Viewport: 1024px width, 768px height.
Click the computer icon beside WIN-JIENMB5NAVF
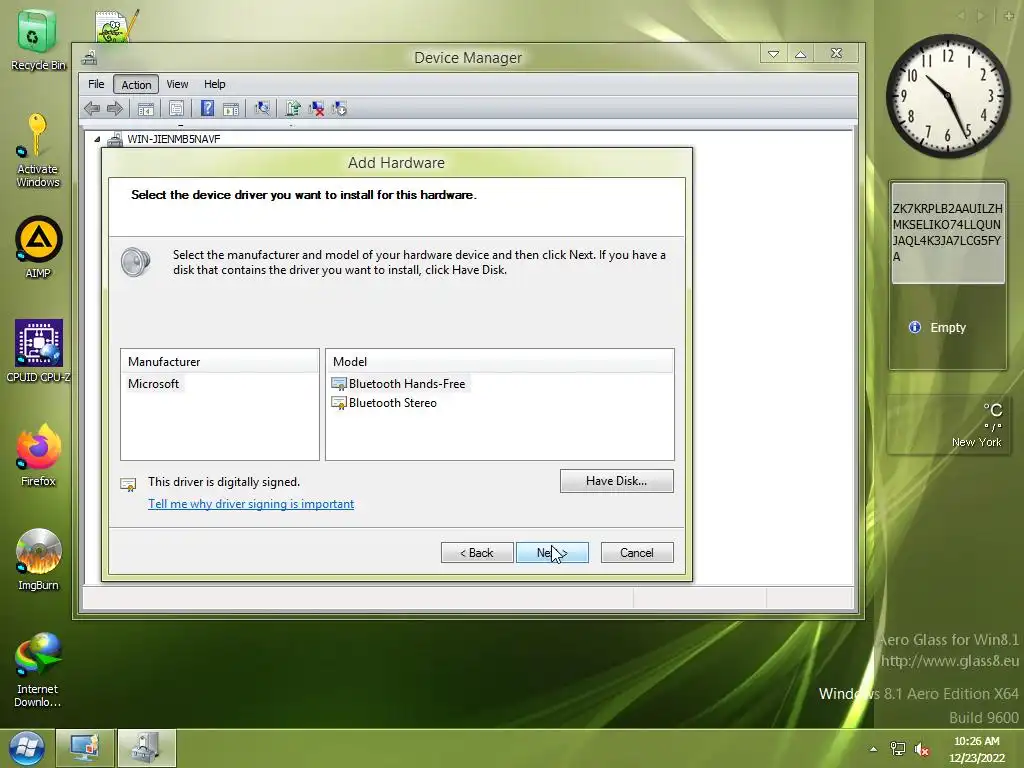[x=115, y=139]
